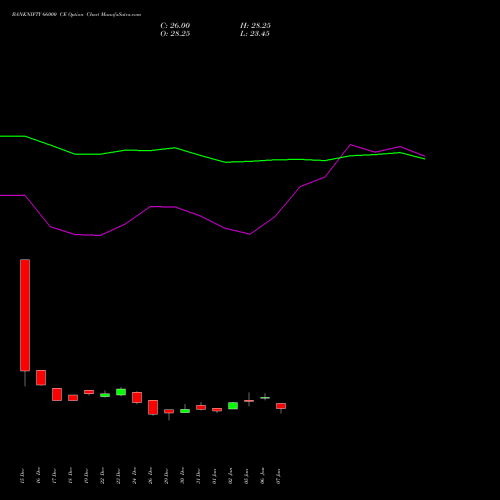Click the green candlestick for 02 Jan
Image resolution: width=500 pixels, height=500 pixels.
point(233,406)
